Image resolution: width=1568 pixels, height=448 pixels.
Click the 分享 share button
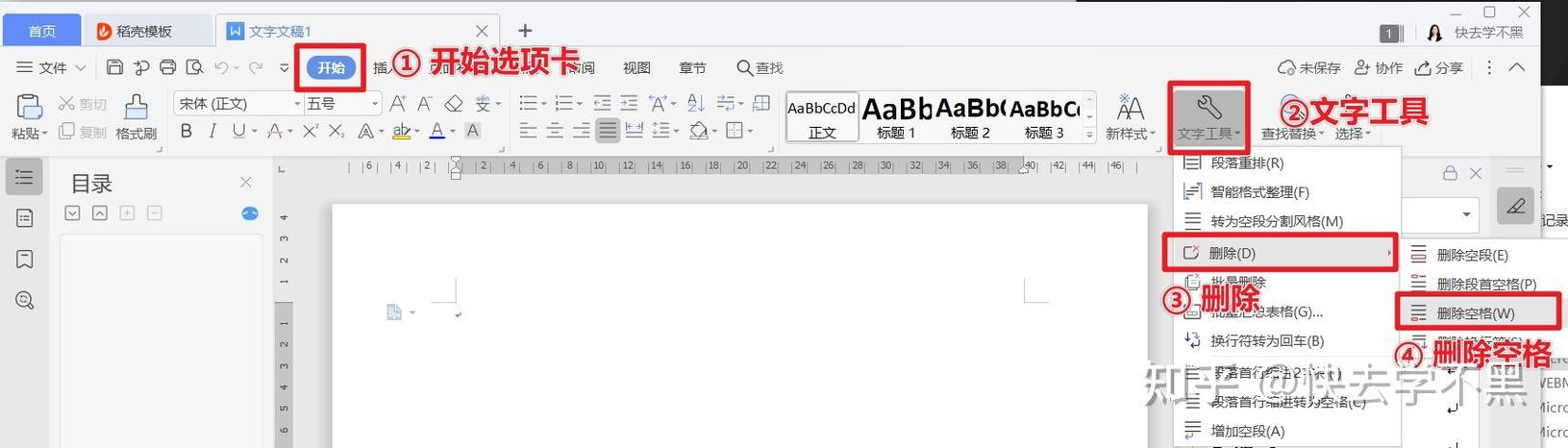tap(1438, 67)
